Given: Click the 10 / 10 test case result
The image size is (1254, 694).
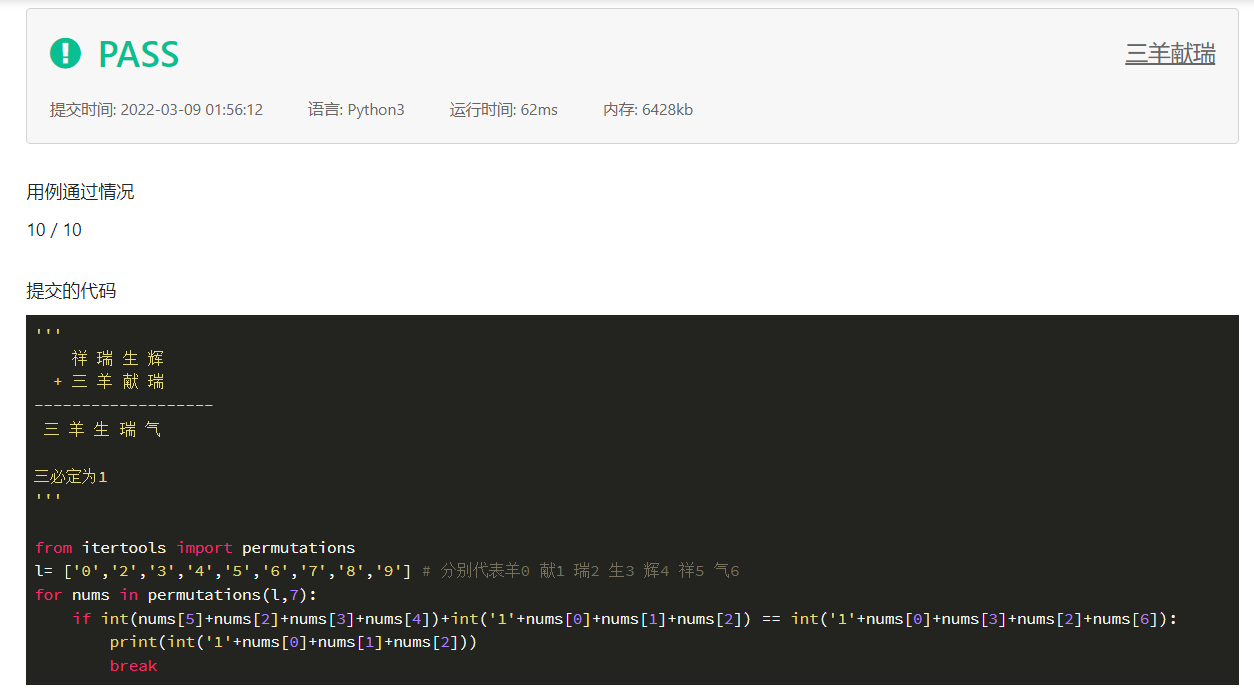Looking at the screenshot, I should (x=54, y=230).
